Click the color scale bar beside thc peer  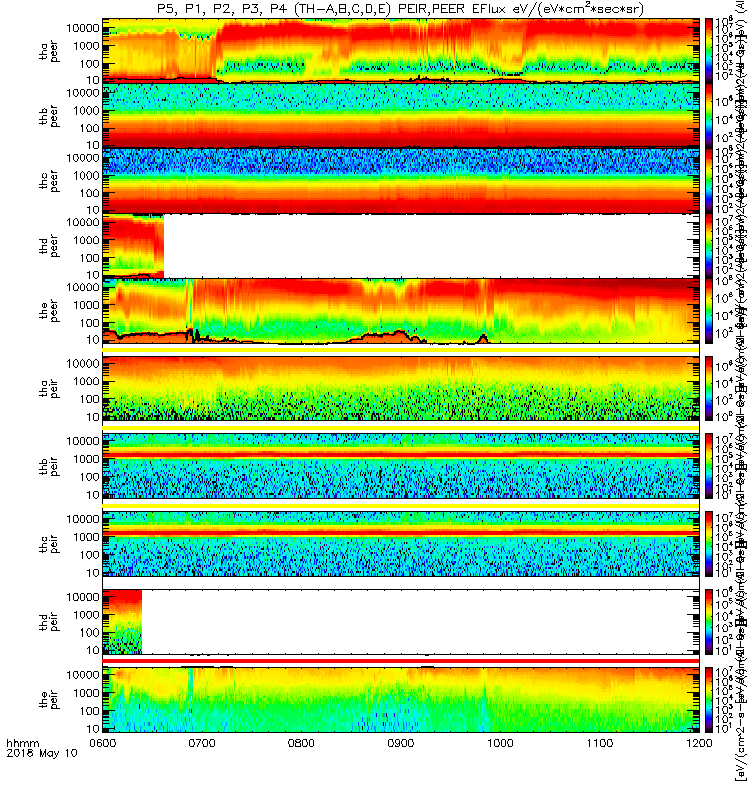tap(709, 180)
